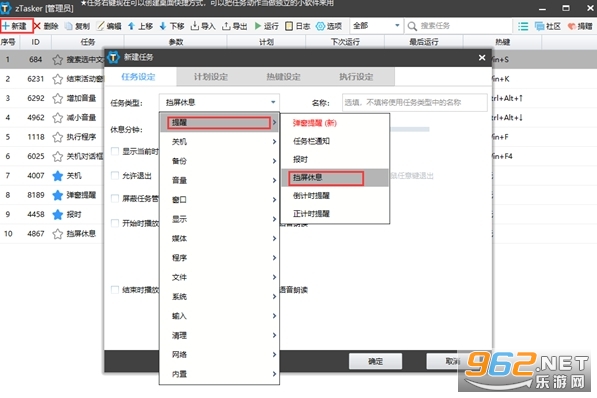The width and height of the screenshot is (597, 398).
Task: Click the 导入 import toolbar icon
Action: point(195,26)
